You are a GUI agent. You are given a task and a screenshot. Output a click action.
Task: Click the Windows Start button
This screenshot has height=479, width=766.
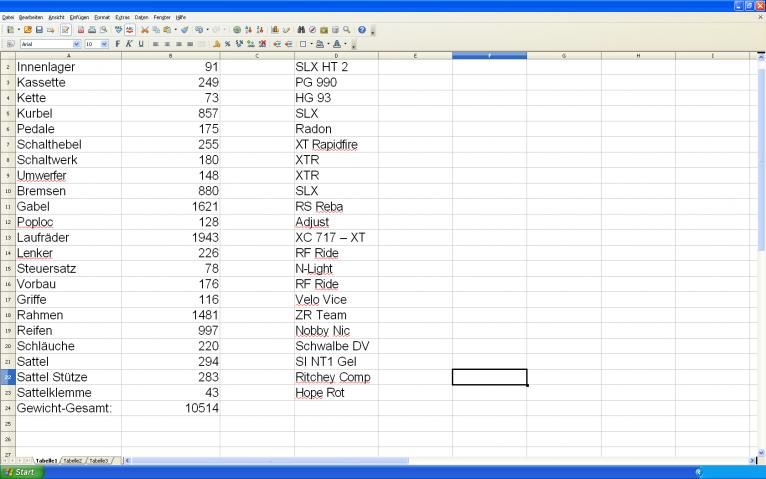(20, 471)
